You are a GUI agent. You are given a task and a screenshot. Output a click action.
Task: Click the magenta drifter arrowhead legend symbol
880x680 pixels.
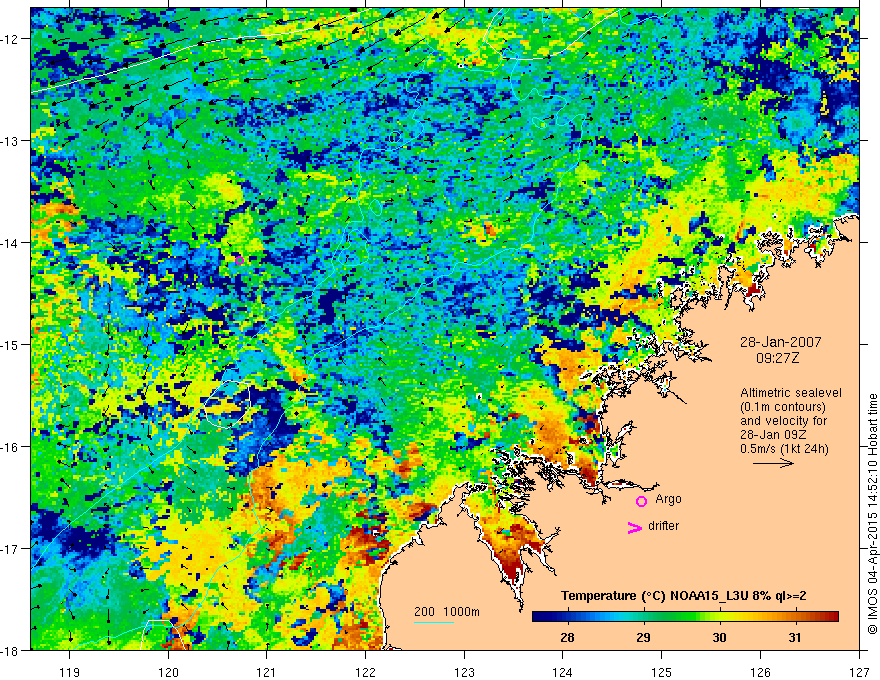635,528
